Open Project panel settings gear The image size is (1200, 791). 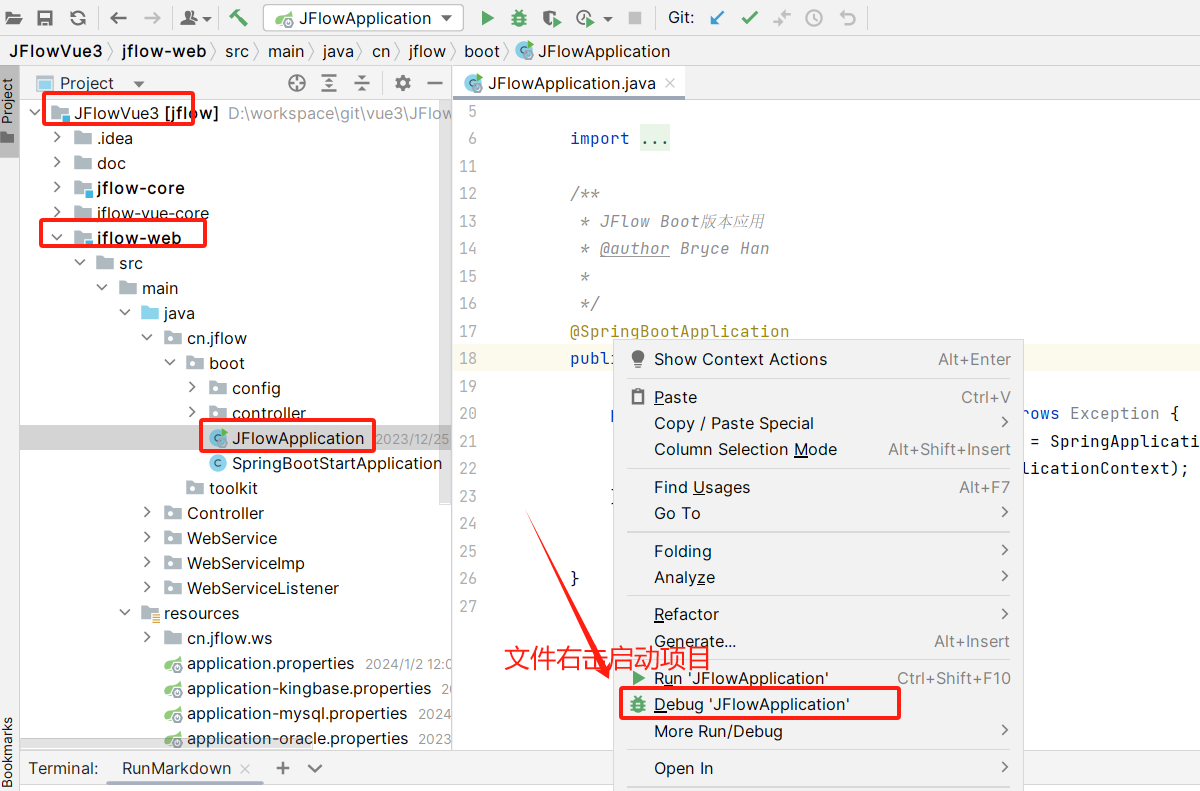402,83
